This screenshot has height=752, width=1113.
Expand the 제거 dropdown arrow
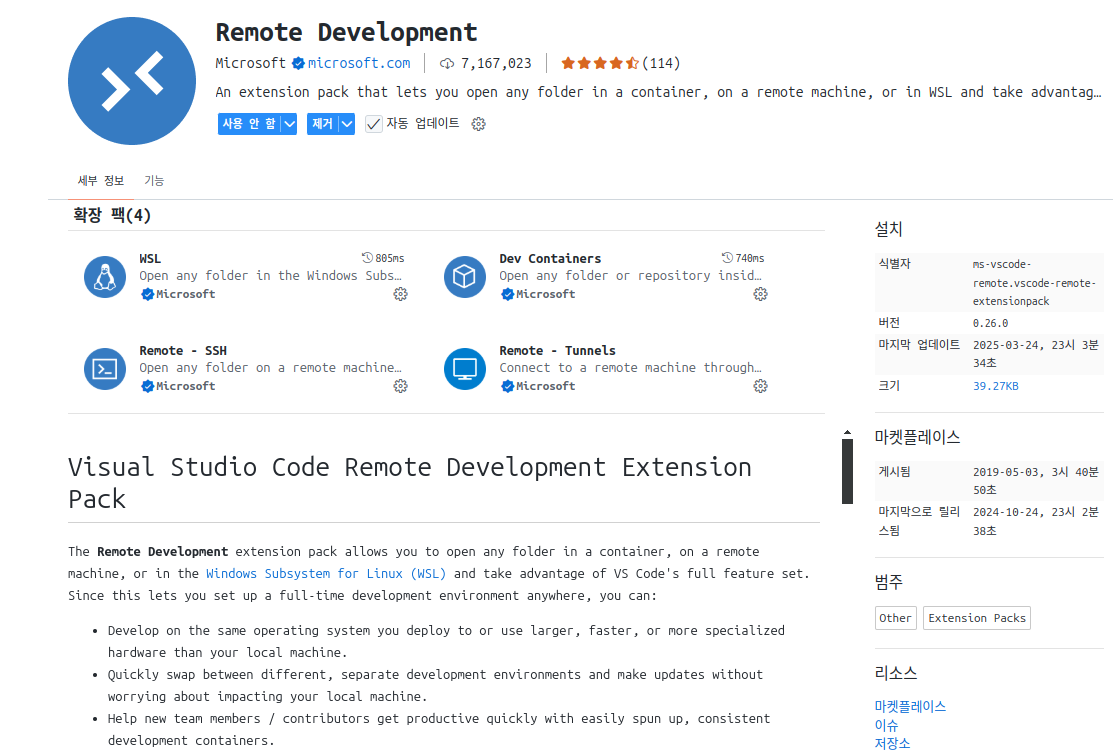pos(346,124)
